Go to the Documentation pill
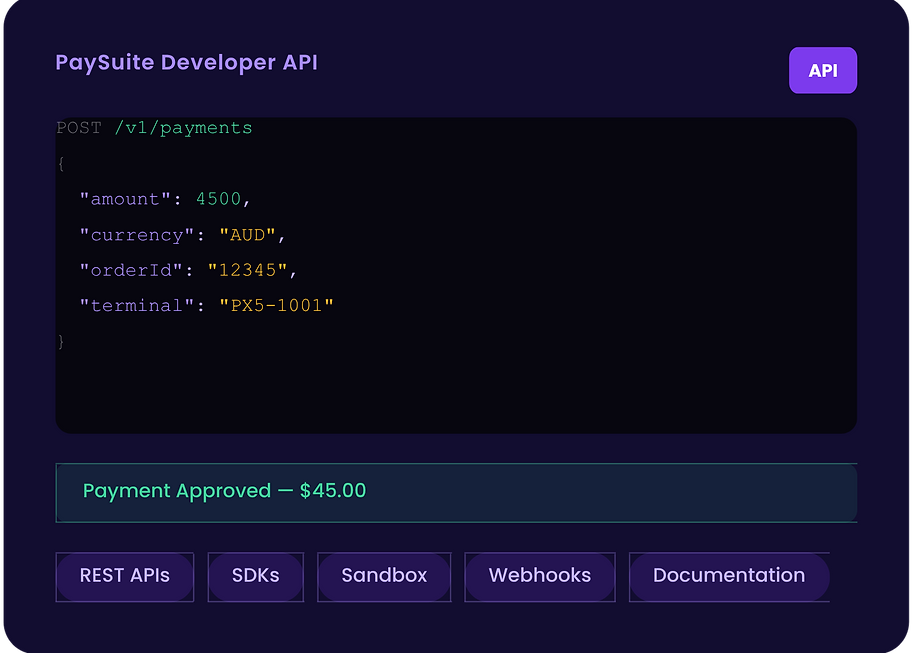Viewport: 913px width, 653px height. coord(729,576)
